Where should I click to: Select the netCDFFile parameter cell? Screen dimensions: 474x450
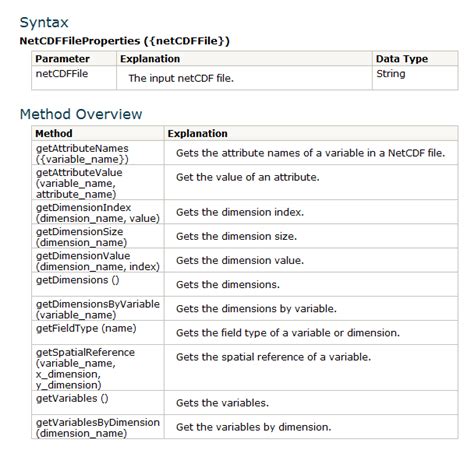click(74, 78)
